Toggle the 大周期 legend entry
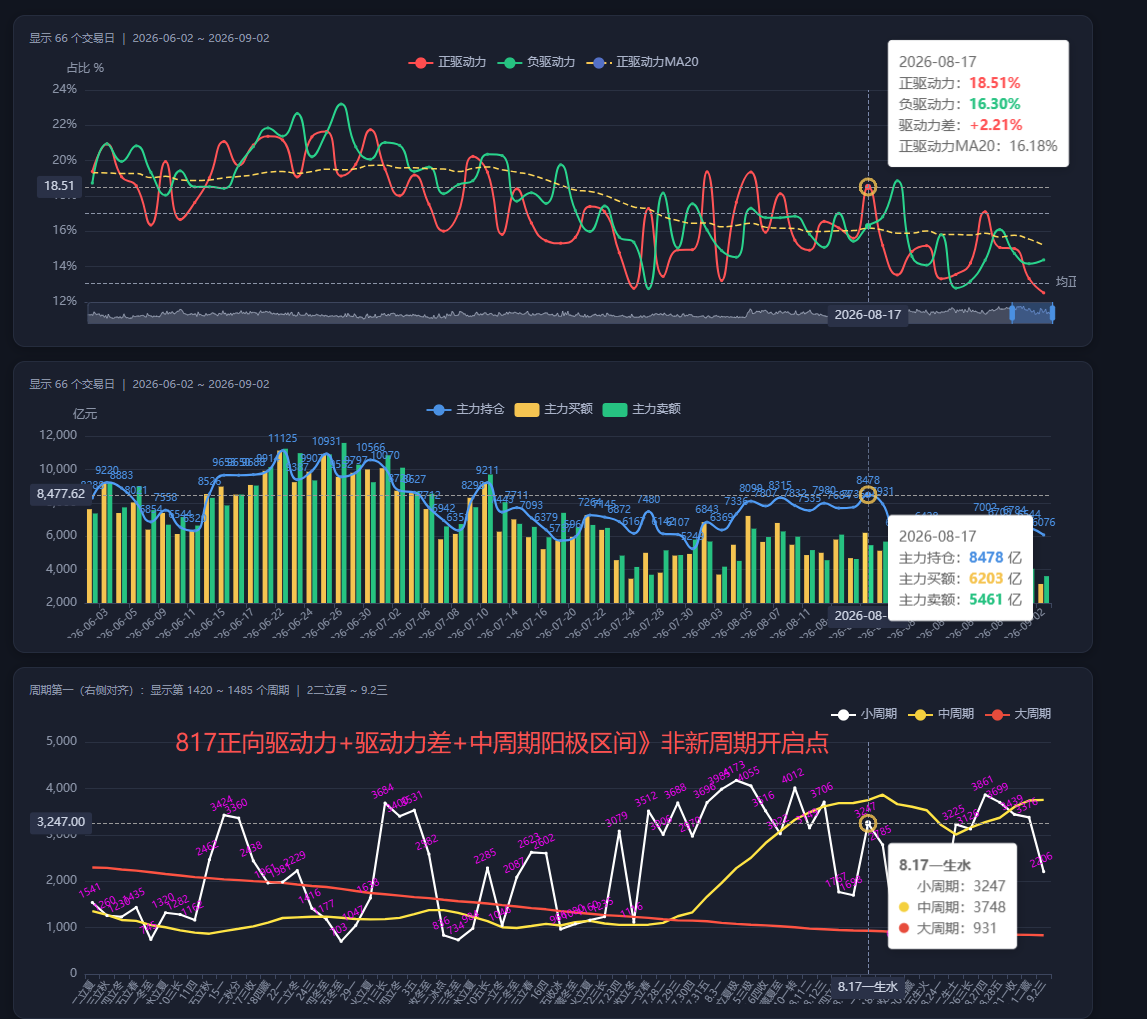 [x=1018, y=714]
